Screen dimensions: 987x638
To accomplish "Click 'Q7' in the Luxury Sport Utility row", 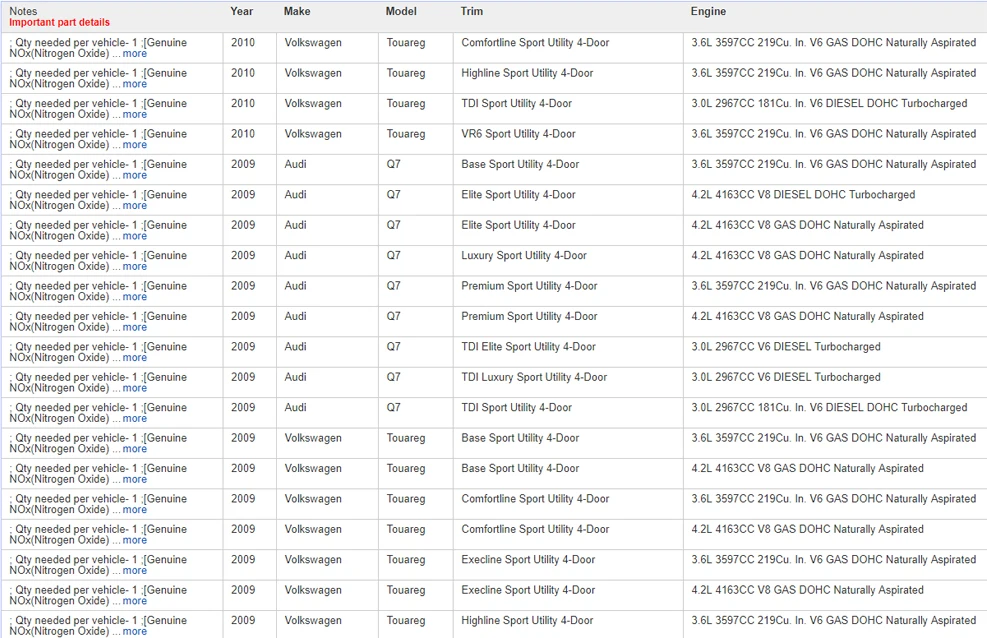I will coord(393,255).
